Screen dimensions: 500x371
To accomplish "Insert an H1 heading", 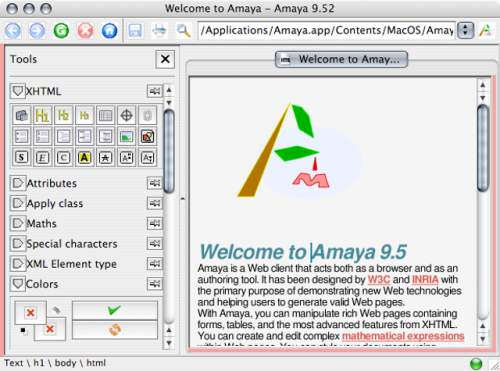I will click(42, 116).
